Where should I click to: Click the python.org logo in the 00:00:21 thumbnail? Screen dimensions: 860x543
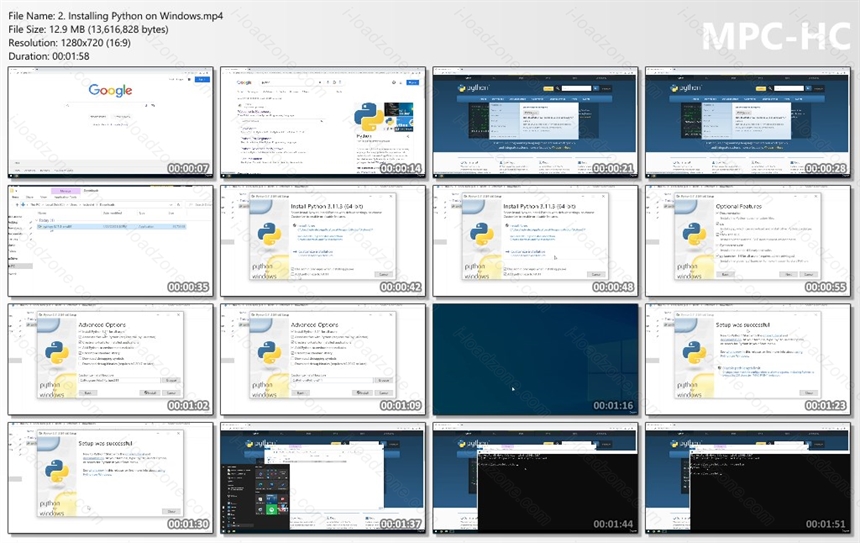click(x=473, y=88)
